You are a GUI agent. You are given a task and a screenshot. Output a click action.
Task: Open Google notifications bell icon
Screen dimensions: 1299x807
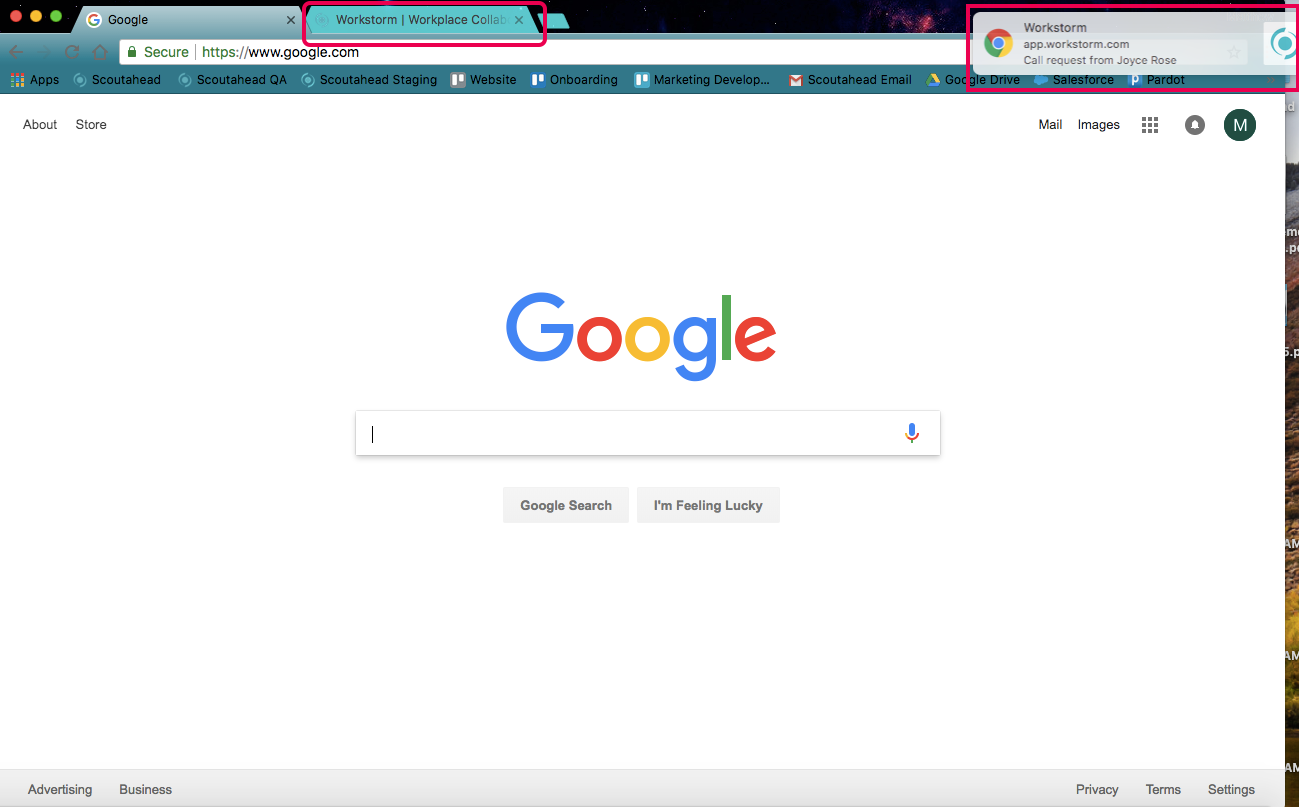(x=1194, y=125)
